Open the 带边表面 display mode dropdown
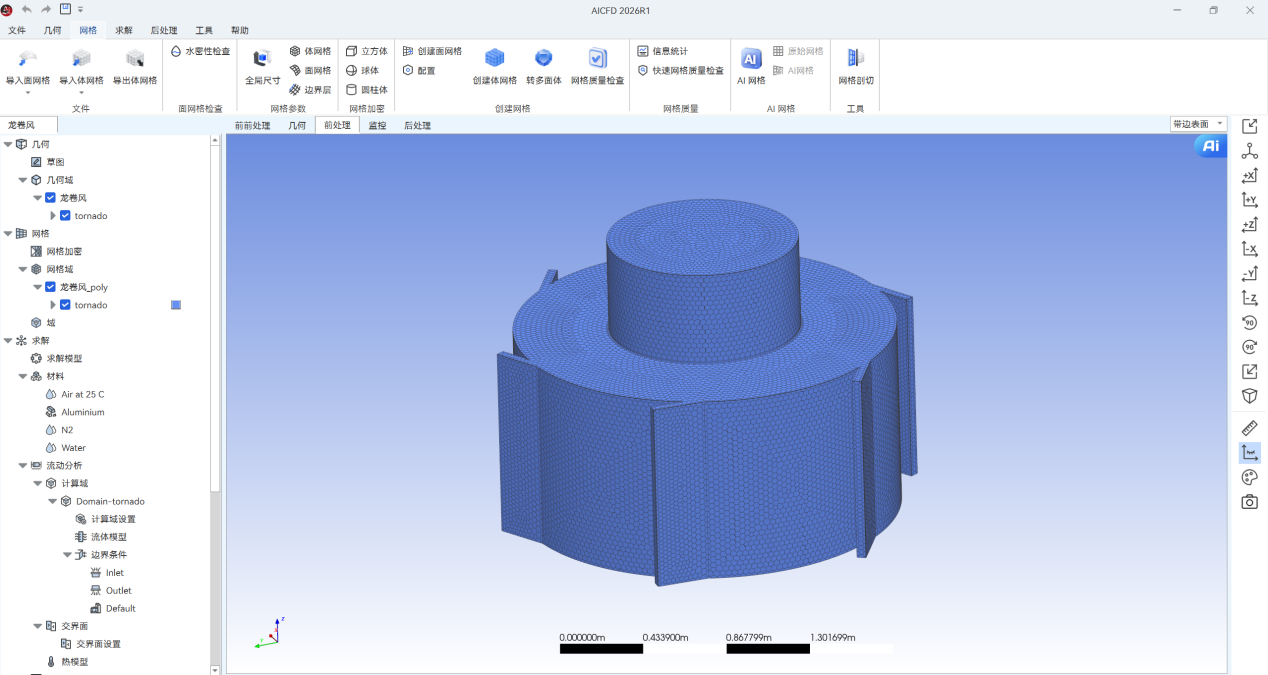The height and width of the screenshot is (675, 1268). (x=1198, y=124)
